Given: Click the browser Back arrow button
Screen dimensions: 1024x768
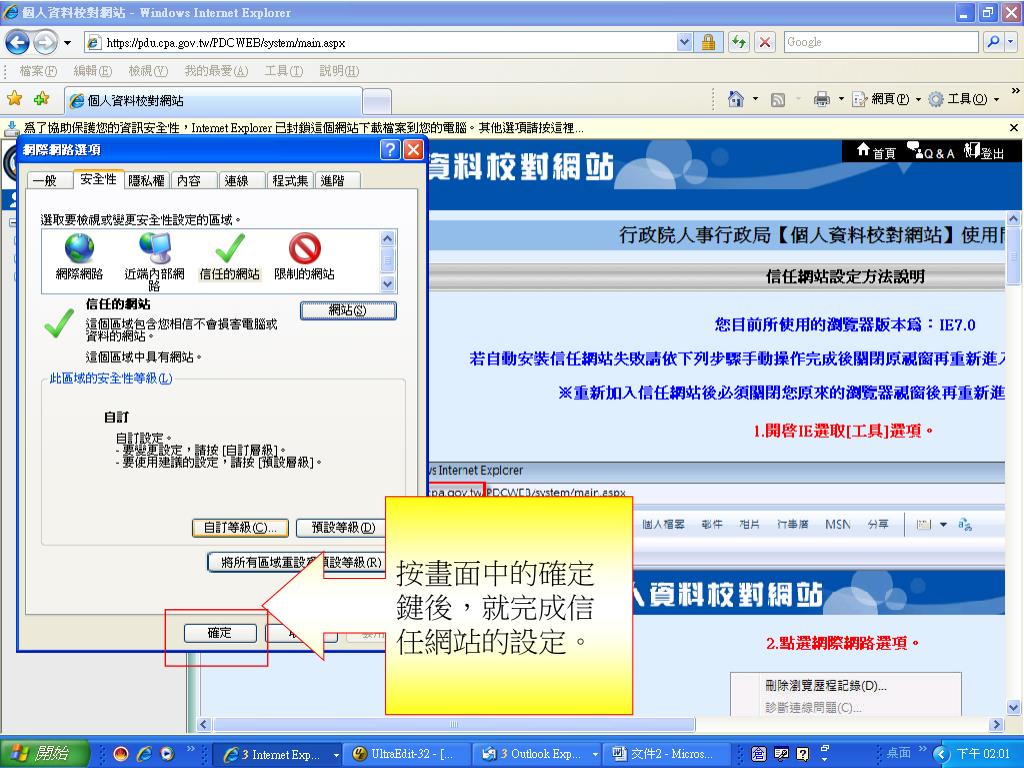Looking at the screenshot, I should (x=18, y=43).
